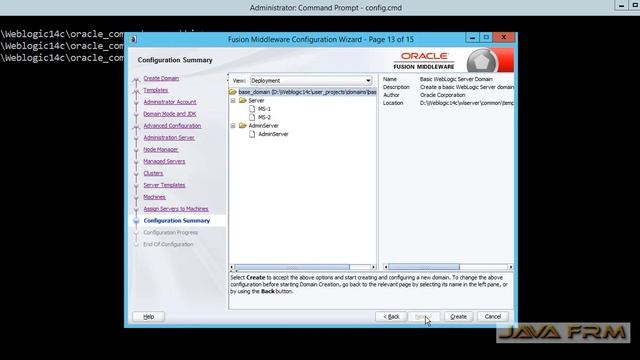Open the Managed Servers step
Image resolution: width=640 pixels, height=360 pixels.
click(x=164, y=161)
